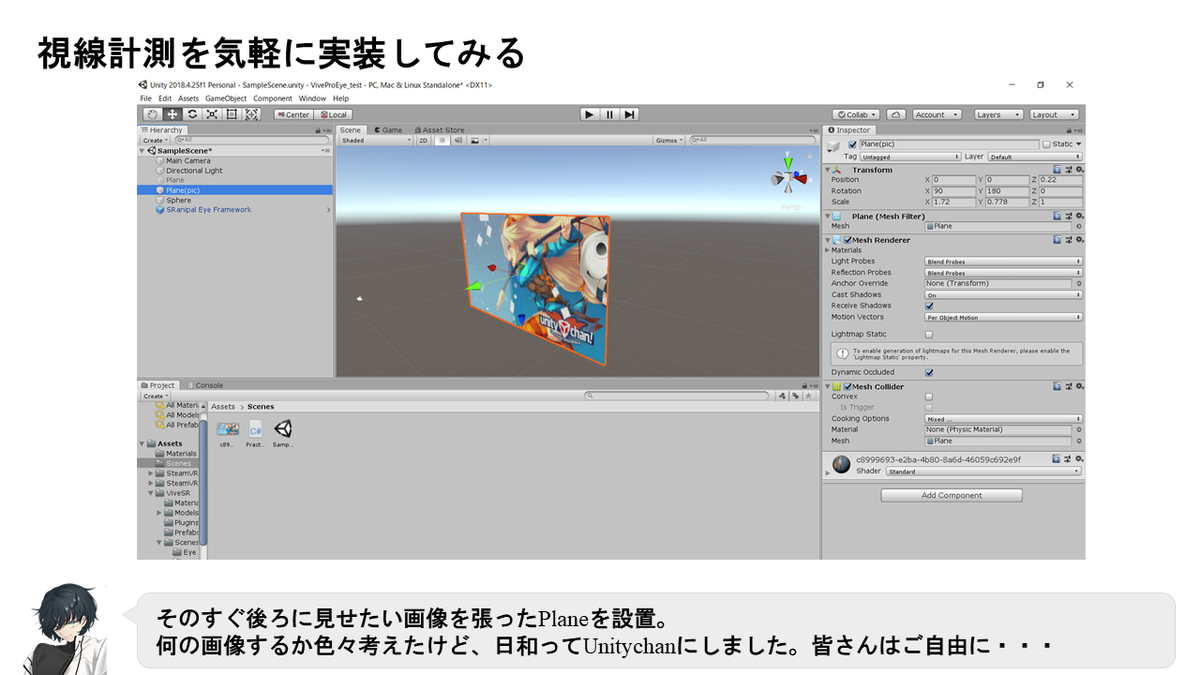The width and height of the screenshot is (1200, 675).
Task: Toggle Plane(pic) active checkbox in Inspector
Action: click(852, 144)
